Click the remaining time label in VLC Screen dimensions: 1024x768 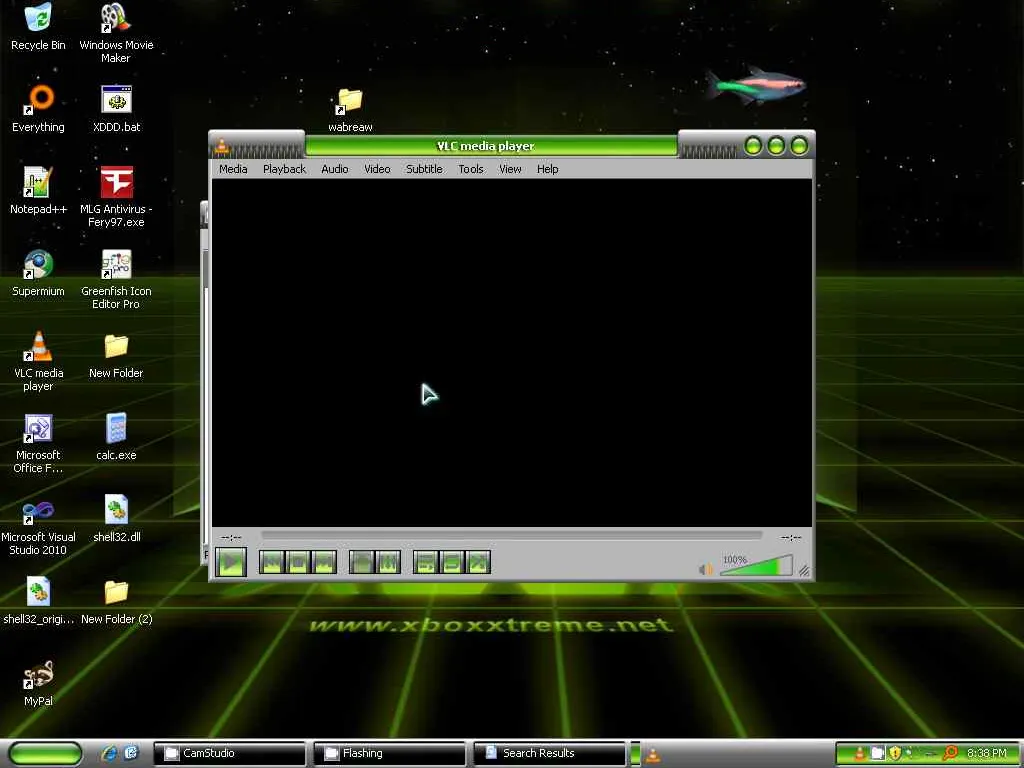[791, 537]
